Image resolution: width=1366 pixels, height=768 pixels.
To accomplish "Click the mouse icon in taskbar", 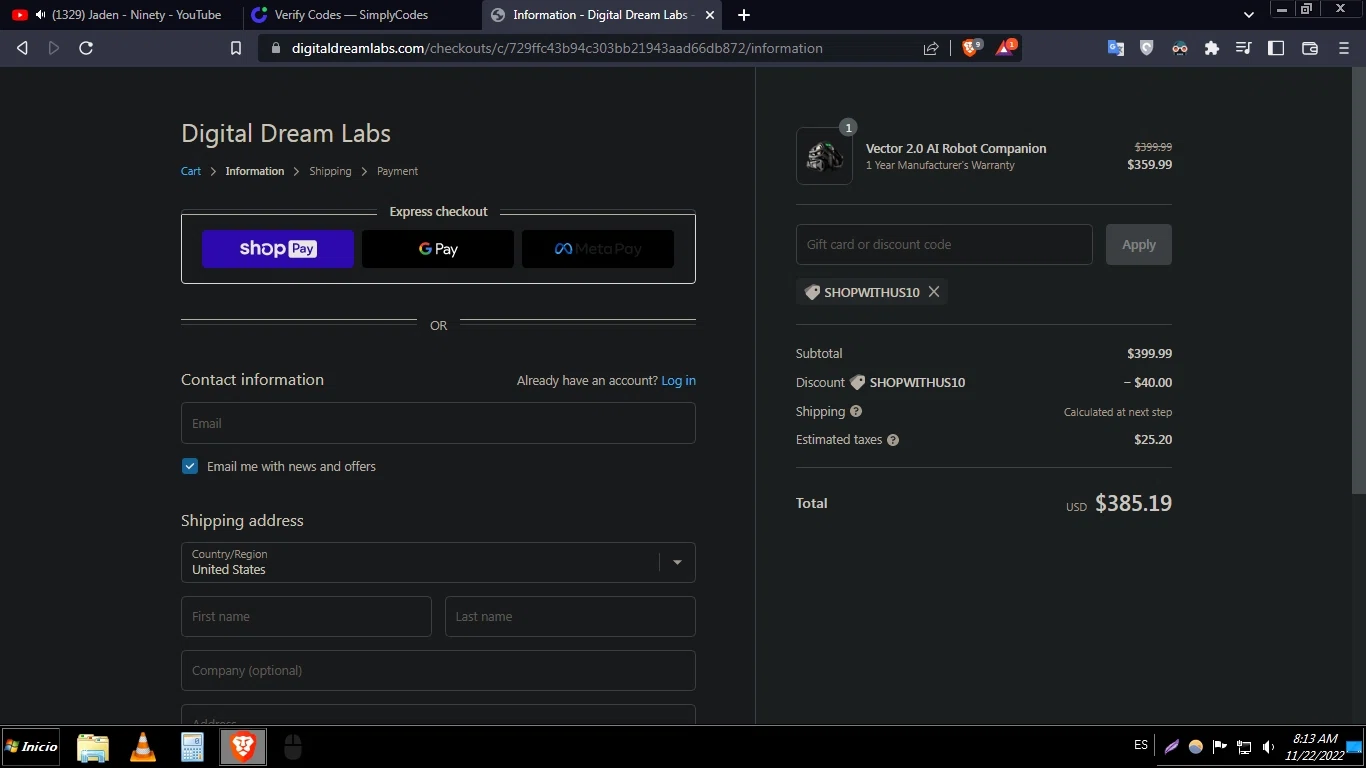I will click(x=292, y=747).
